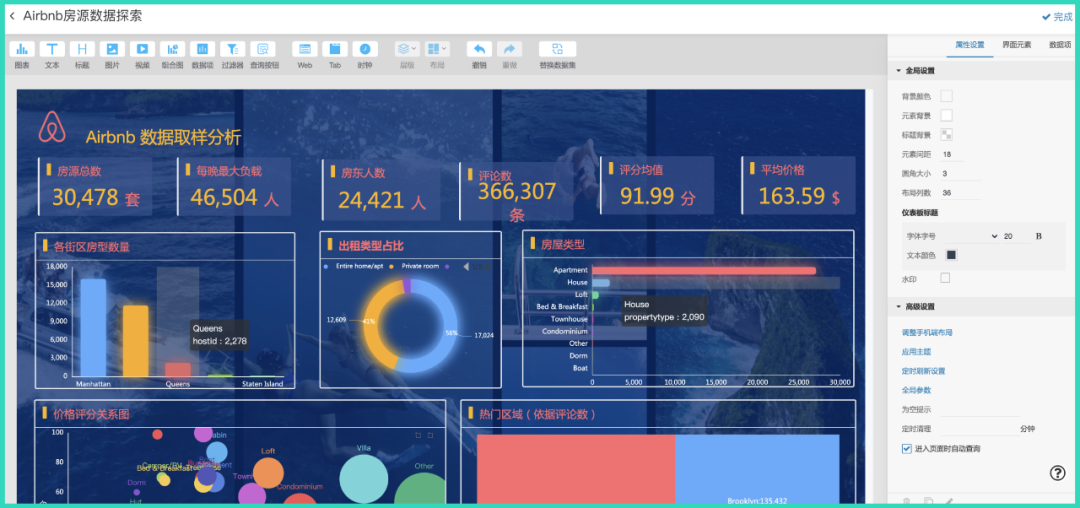Pick the 元素背景 color swatch
Screen dimensions: 1080x508
pos(946,115)
